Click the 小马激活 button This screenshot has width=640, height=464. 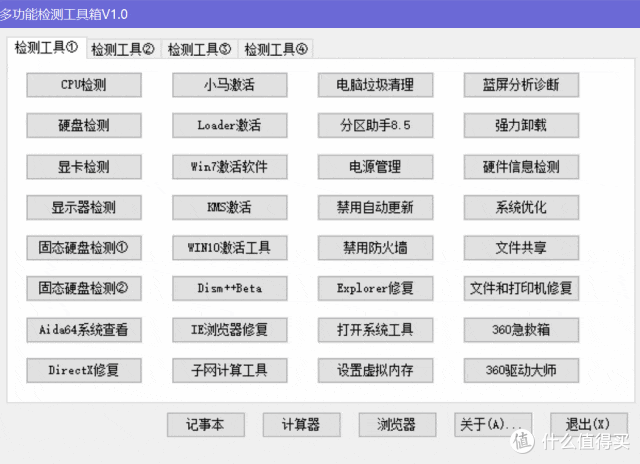[x=230, y=85]
